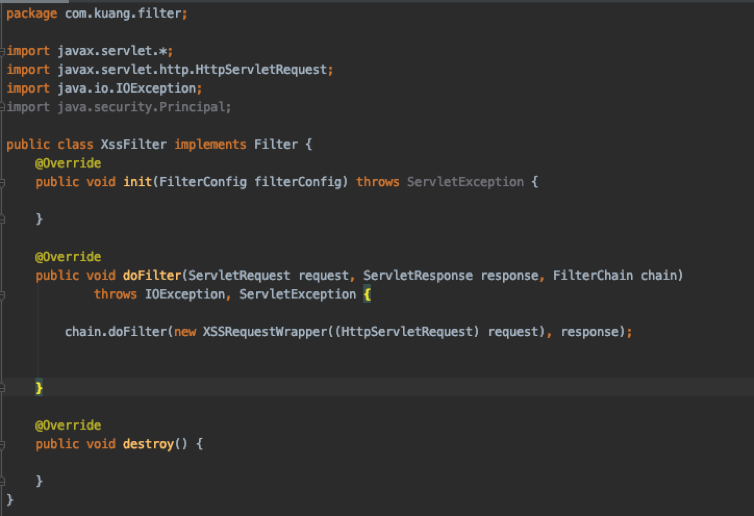Click the 'request' parameter after ServletRequest
This screenshot has width=754, height=516.
tap(324, 276)
